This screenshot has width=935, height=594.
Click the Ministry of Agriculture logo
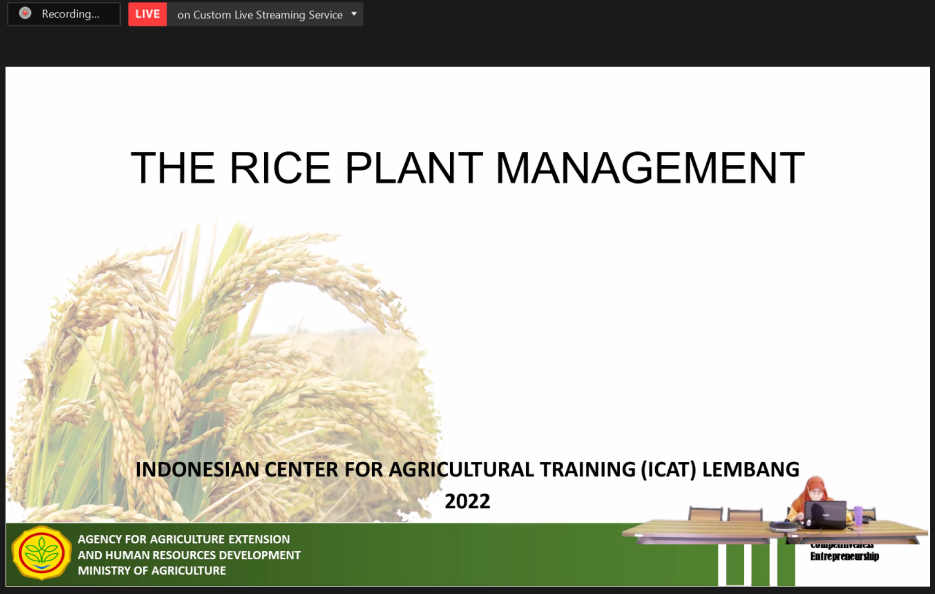[x=41, y=553]
